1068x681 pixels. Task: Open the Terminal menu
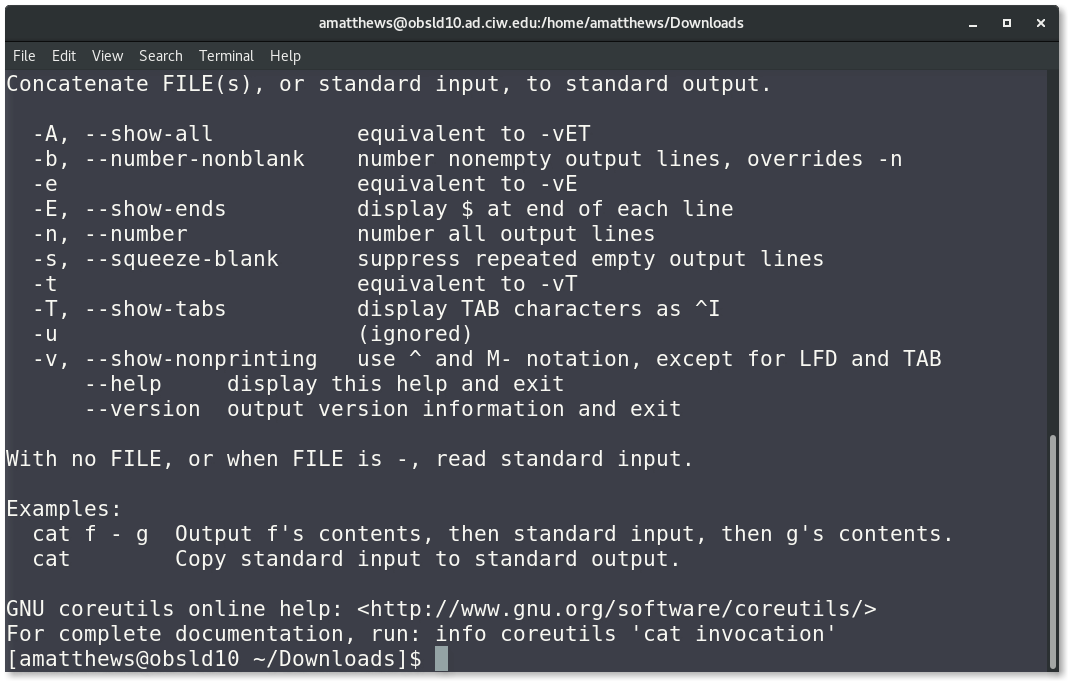point(226,56)
